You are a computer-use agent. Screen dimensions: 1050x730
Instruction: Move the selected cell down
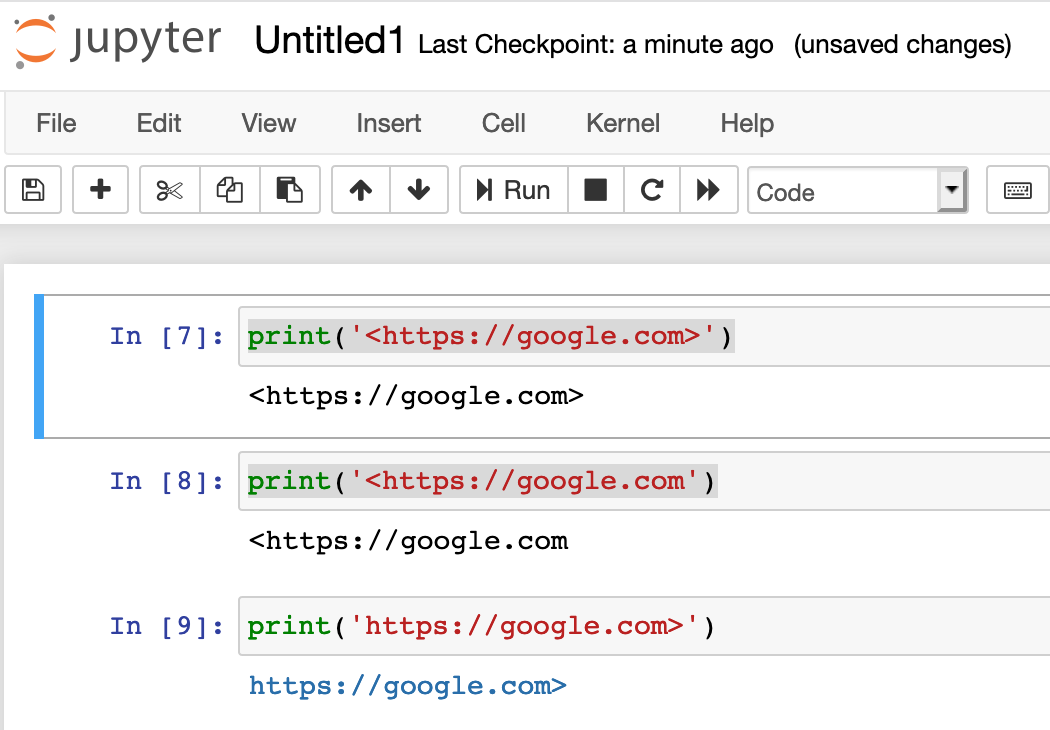[419, 190]
